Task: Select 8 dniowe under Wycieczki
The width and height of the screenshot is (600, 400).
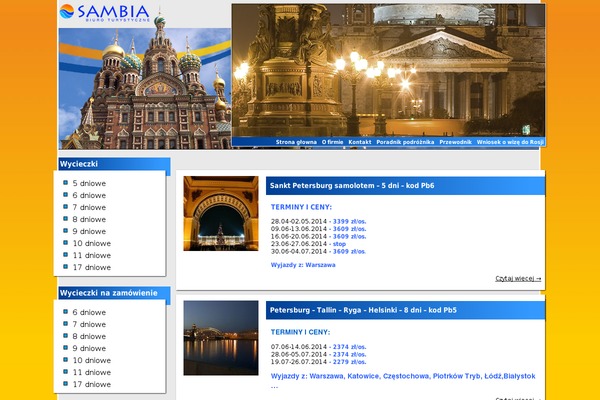Action: (89, 219)
